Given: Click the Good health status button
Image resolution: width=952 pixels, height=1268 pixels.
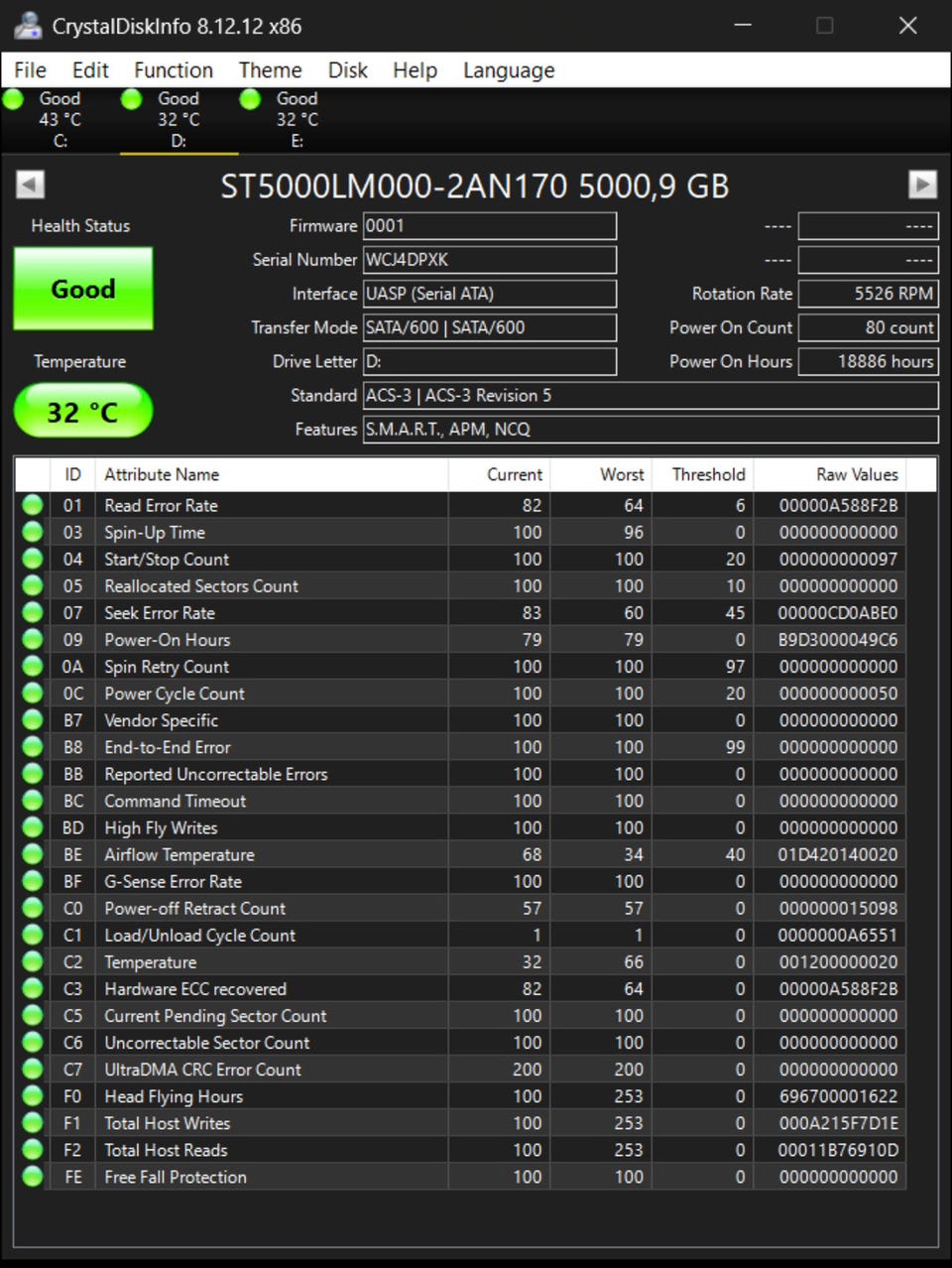Looking at the screenshot, I should pos(83,289).
